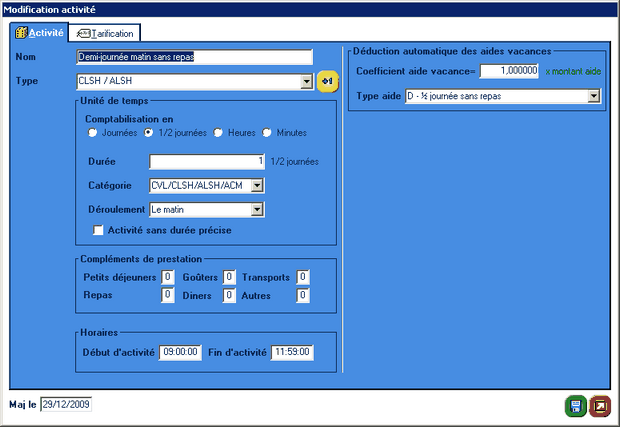This screenshot has width=620, height=427.
Task: Enable Activité sans durée précise checkbox
Action: click(98, 230)
